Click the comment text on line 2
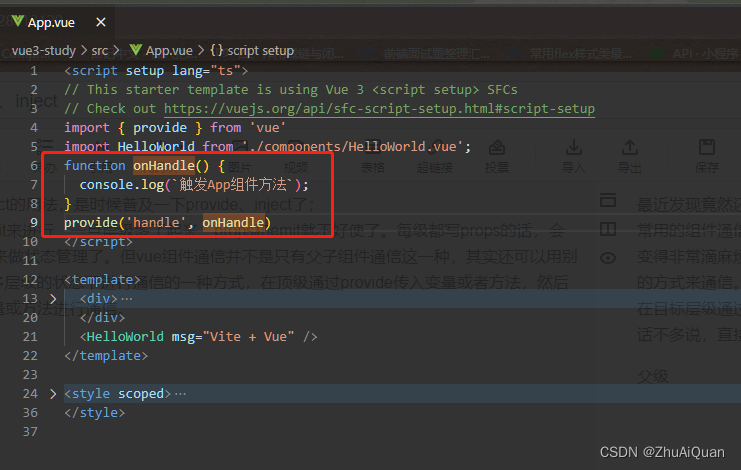 (x=291, y=90)
